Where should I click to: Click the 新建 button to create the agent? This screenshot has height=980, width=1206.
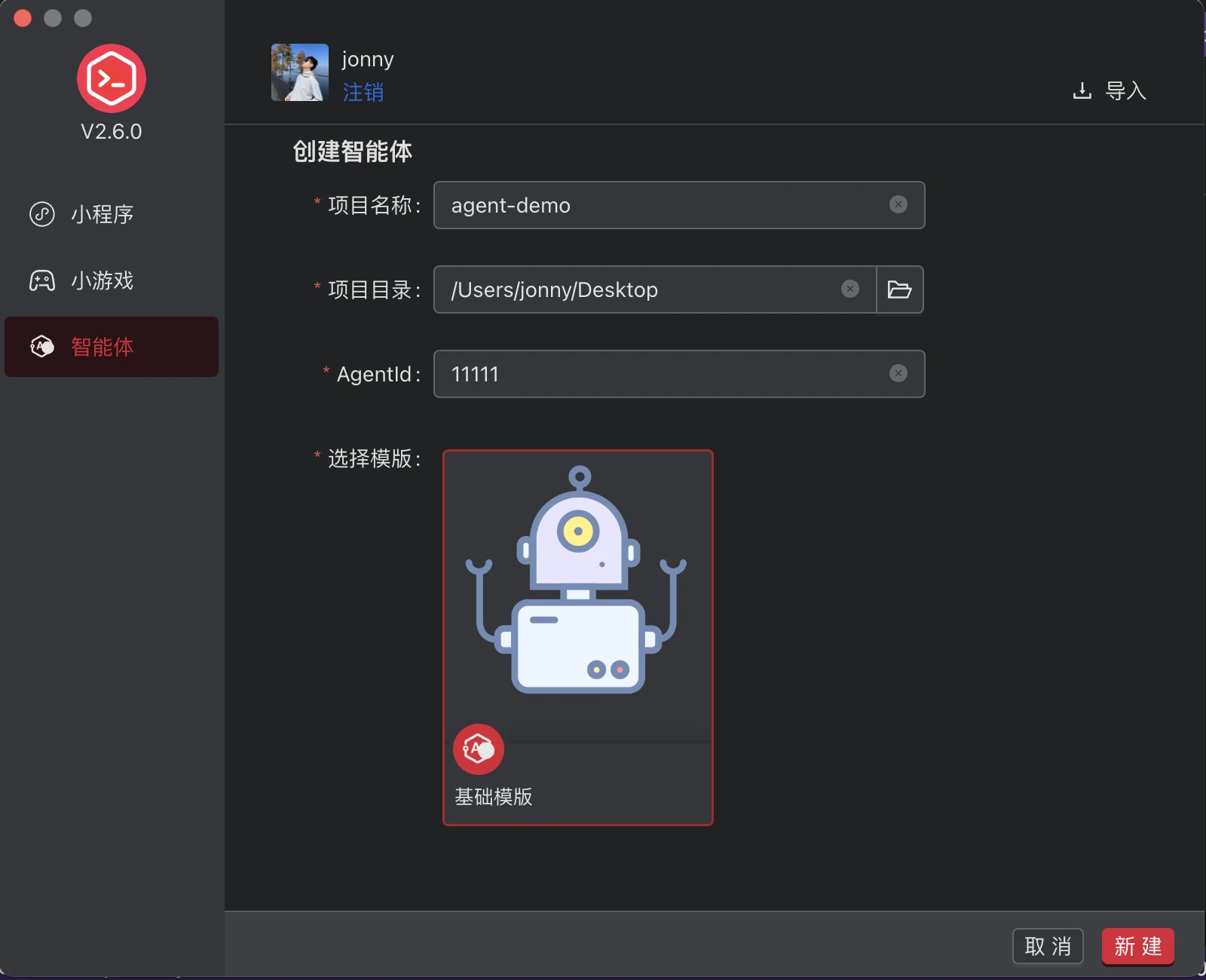(1137, 946)
